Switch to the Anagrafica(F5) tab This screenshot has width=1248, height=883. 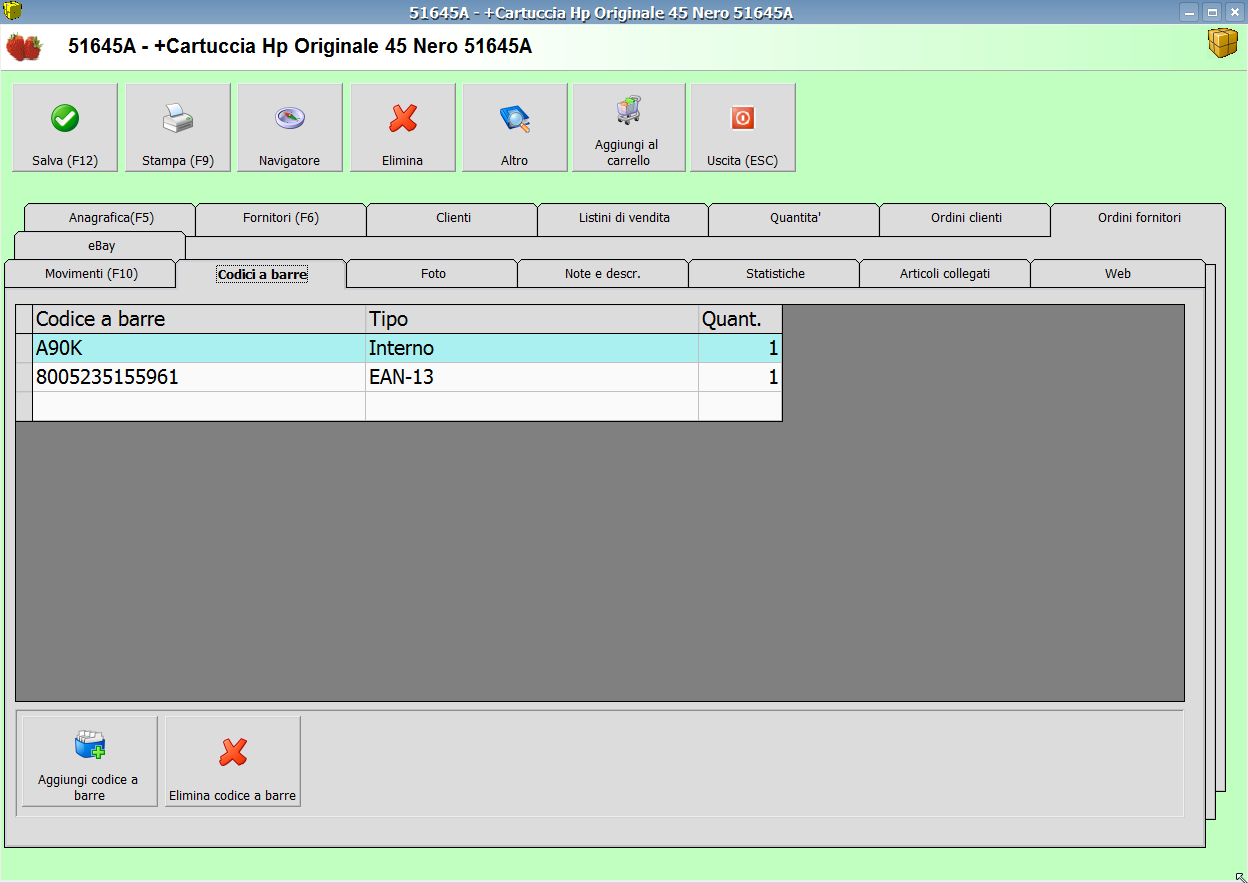(x=111, y=218)
